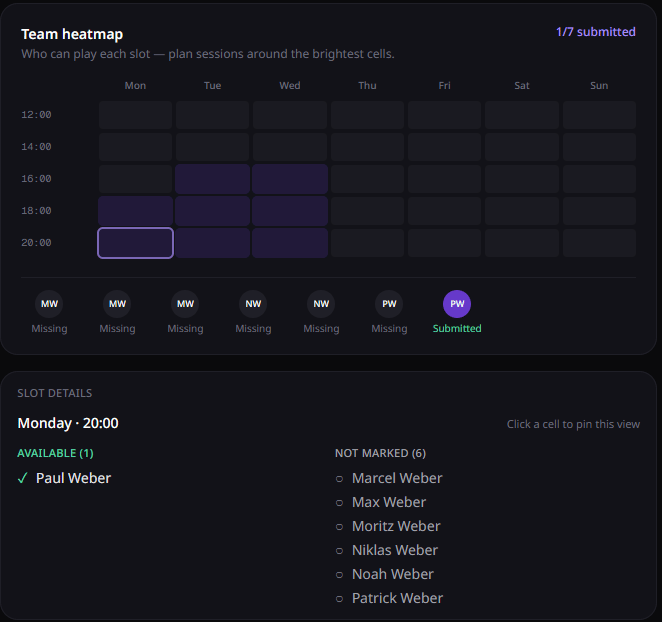Click the Mon column header
Viewport: 662px width, 622px height.
(135, 85)
